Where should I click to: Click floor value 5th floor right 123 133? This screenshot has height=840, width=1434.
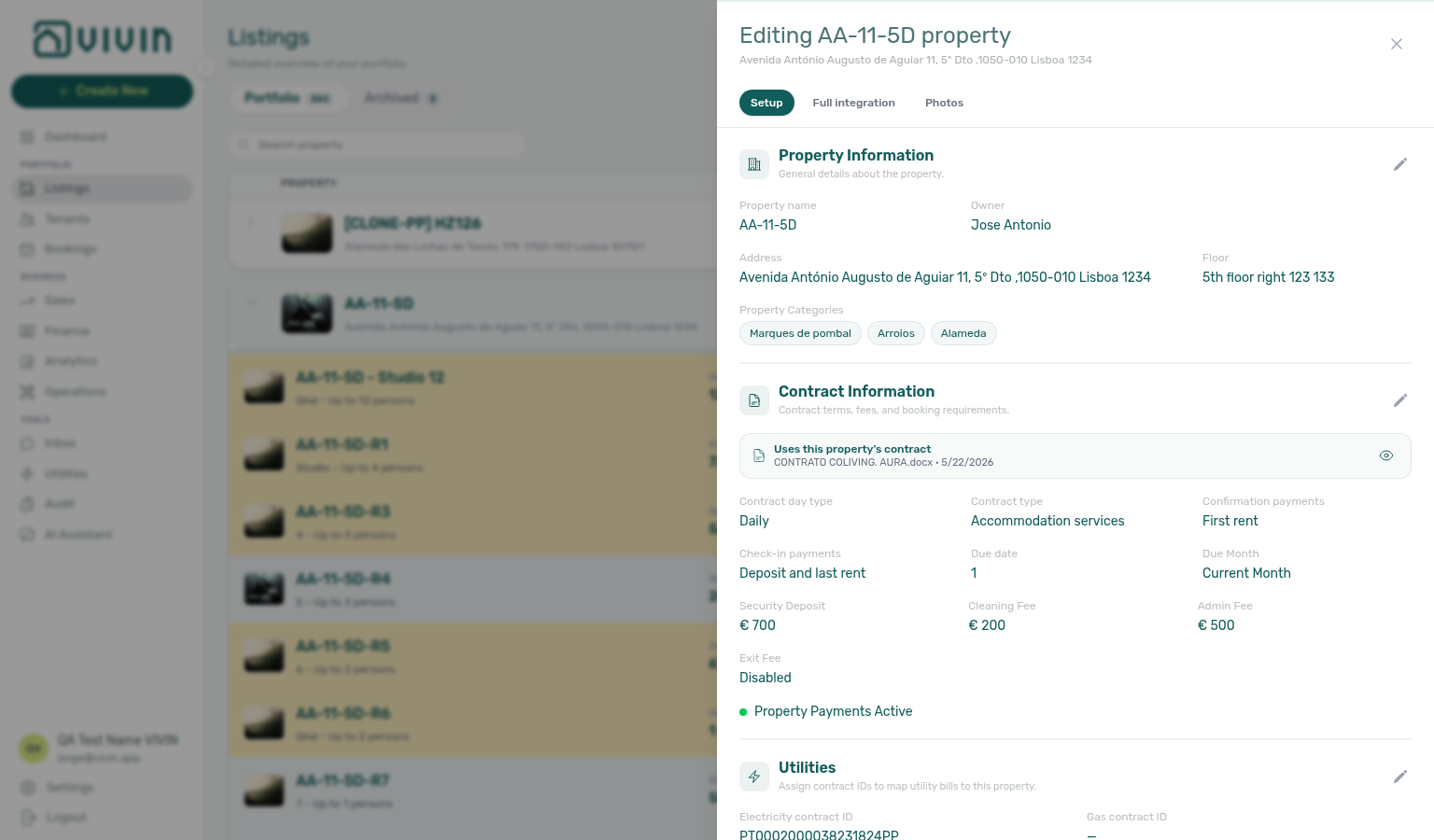point(1268,277)
